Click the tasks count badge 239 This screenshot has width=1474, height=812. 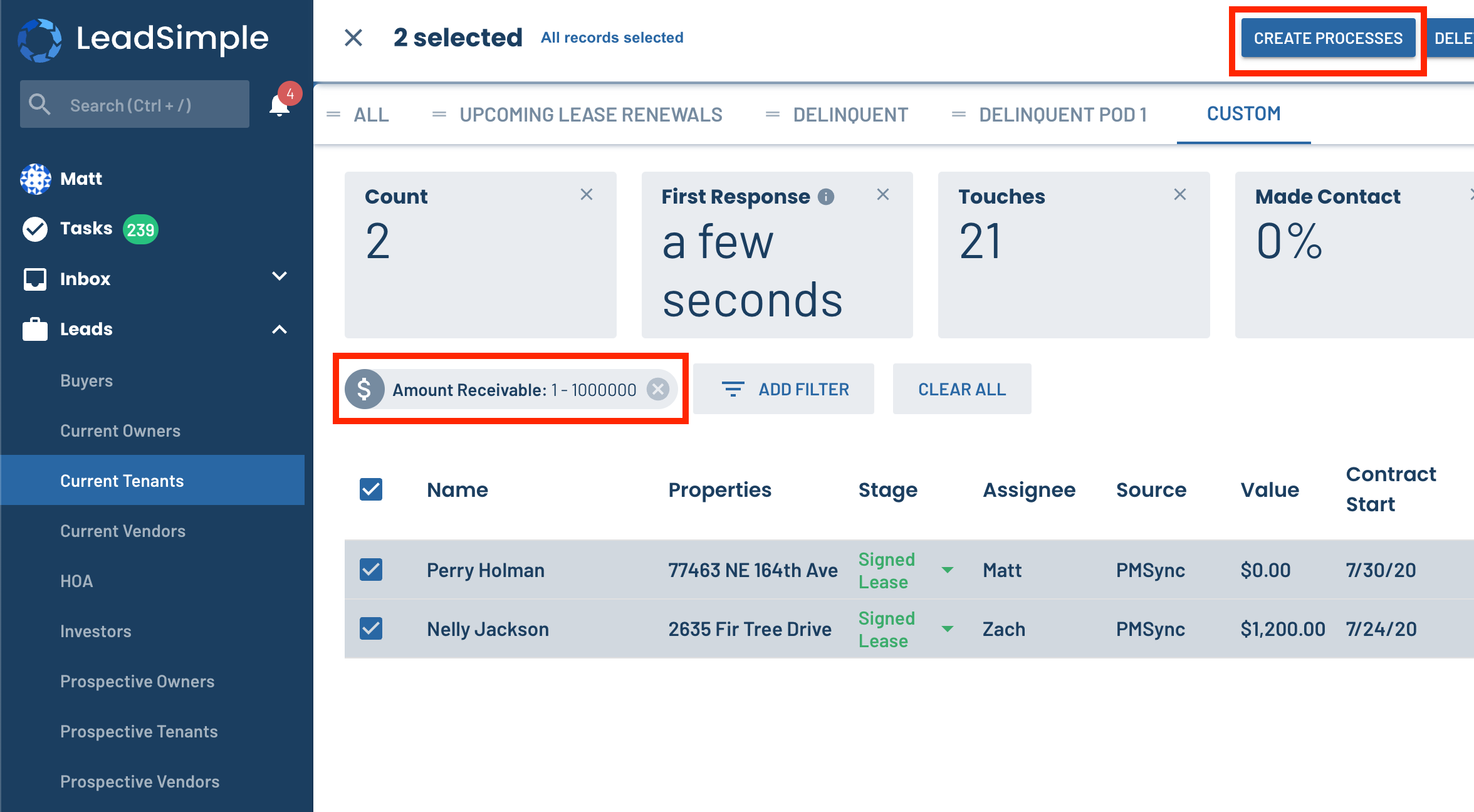click(x=140, y=229)
